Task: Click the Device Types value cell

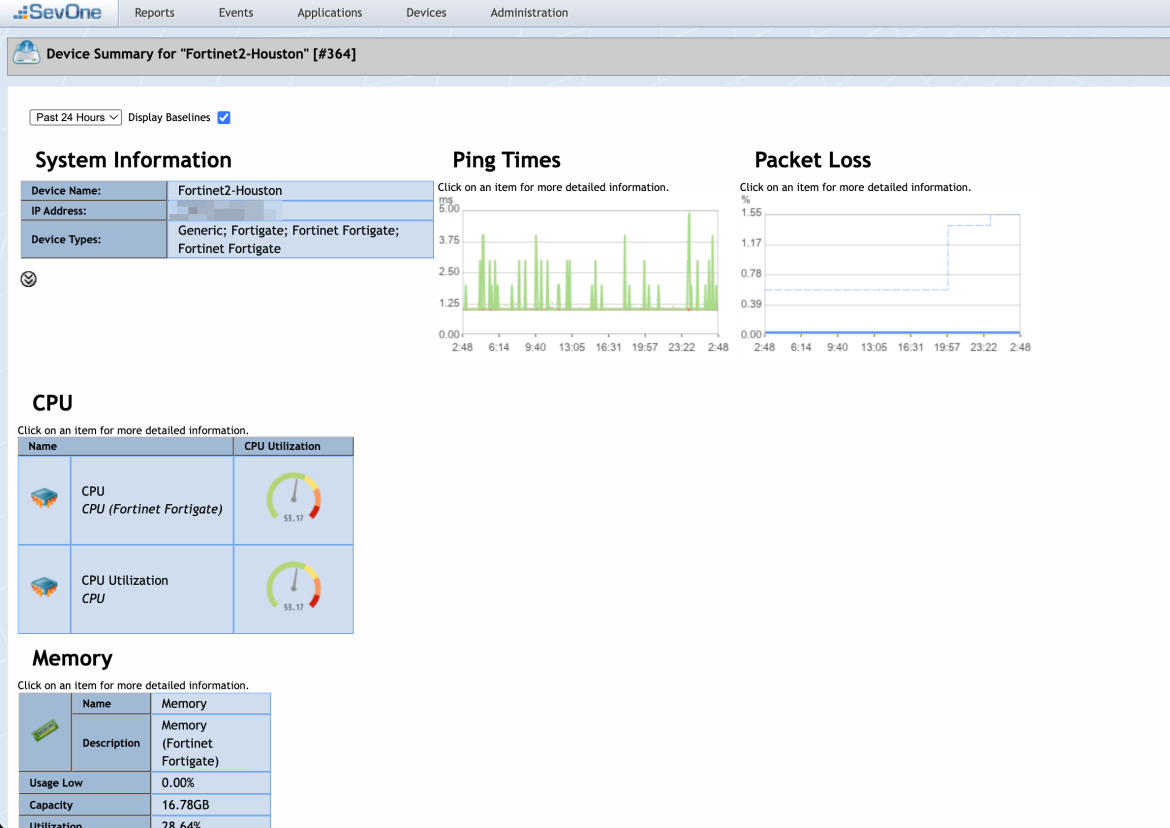Action: point(300,239)
